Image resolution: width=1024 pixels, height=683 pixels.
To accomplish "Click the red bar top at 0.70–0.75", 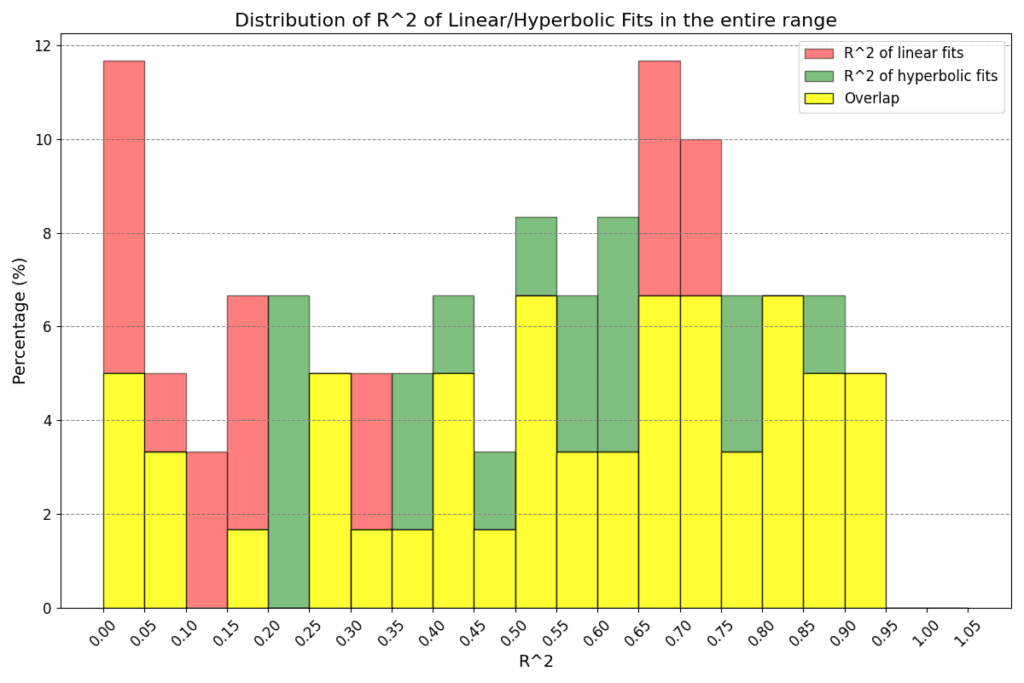I will 701,217.
